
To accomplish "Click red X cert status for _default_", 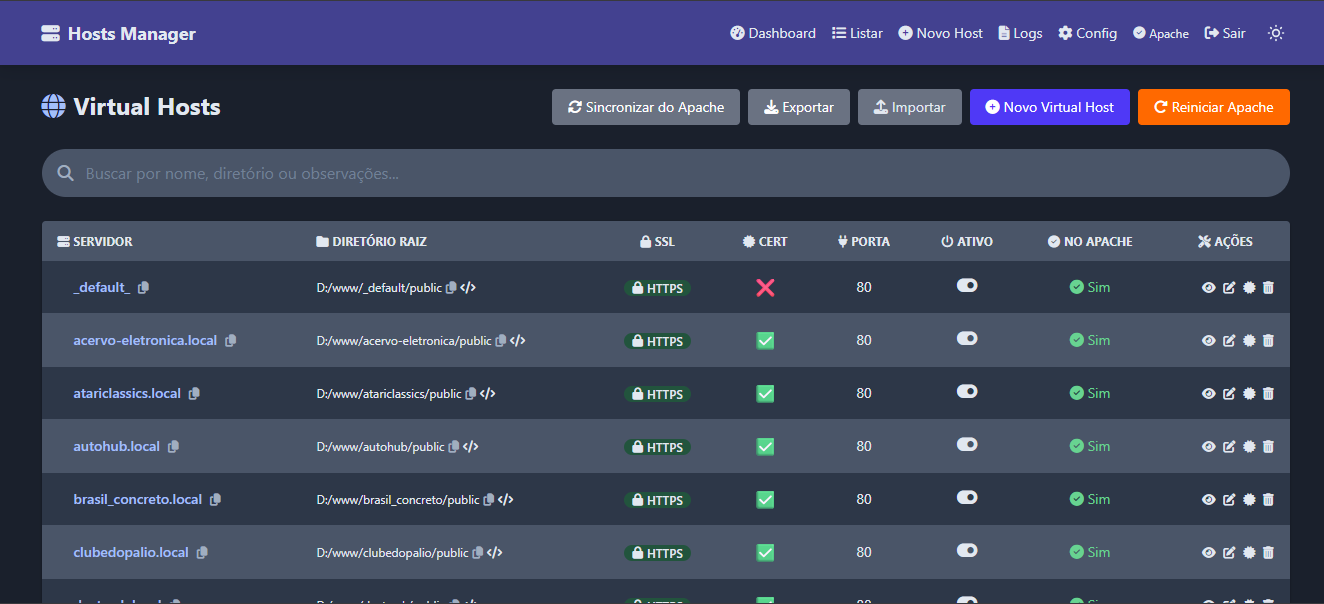I will point(765,288).
